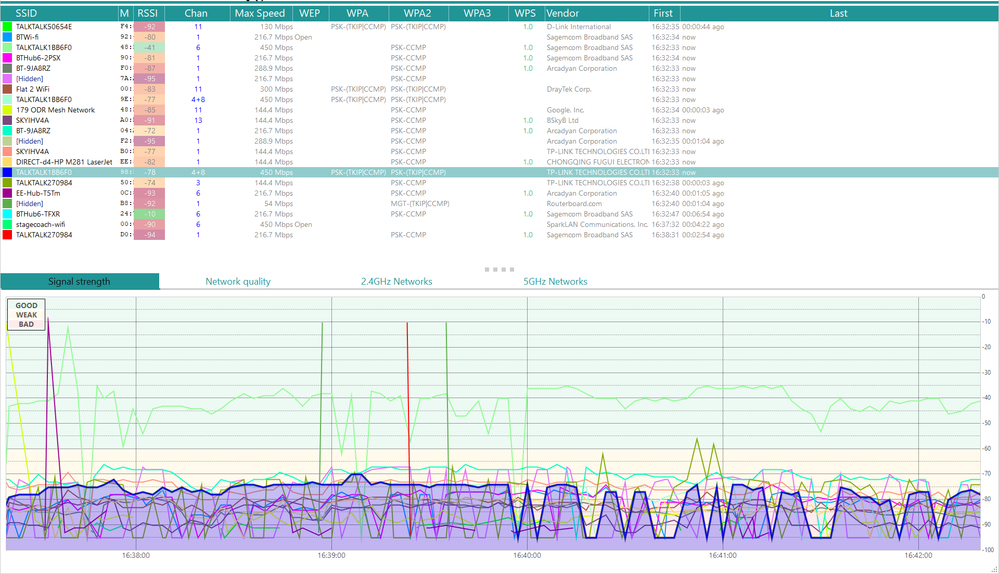Click the WPS column header
The width and height of the screenshot is (999, 574).
pyautogui.click(x=526, y=13)
